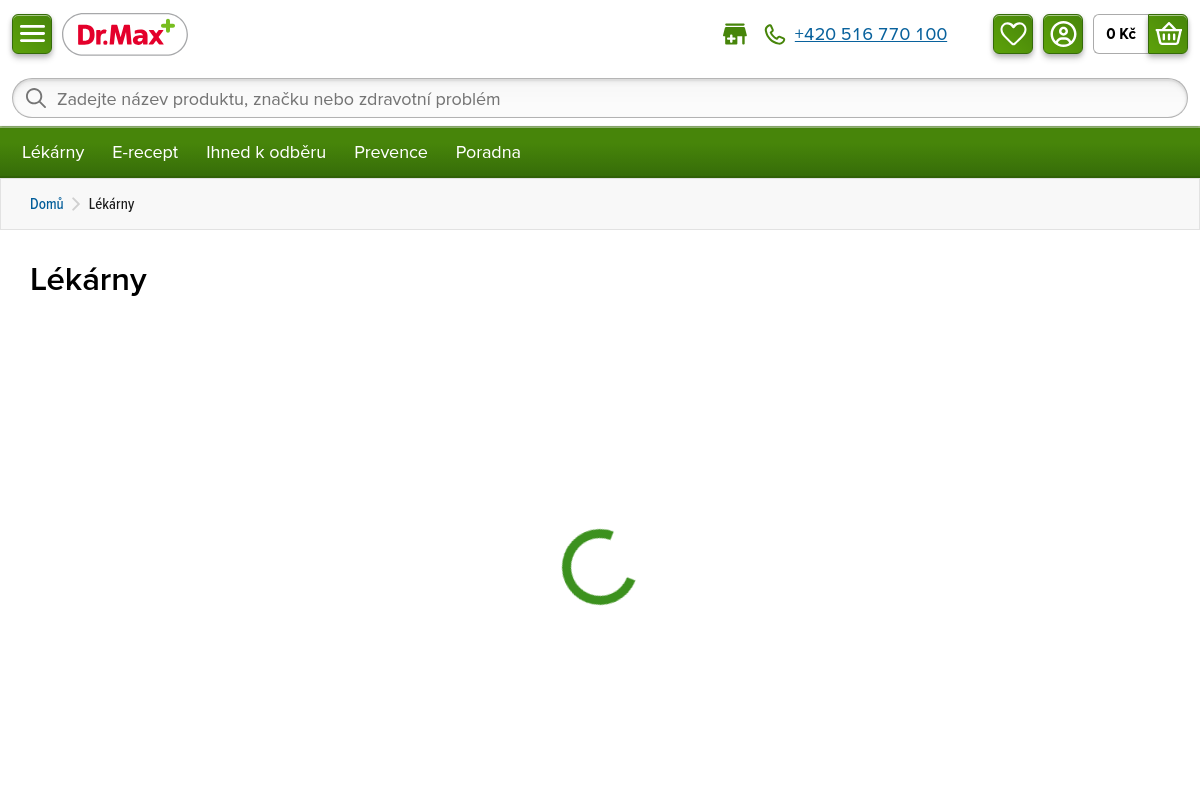Click the Dr.Max logo
The width and height of the screenshot is (1200, 800).
pyautogui.click(x=125, y=34)
